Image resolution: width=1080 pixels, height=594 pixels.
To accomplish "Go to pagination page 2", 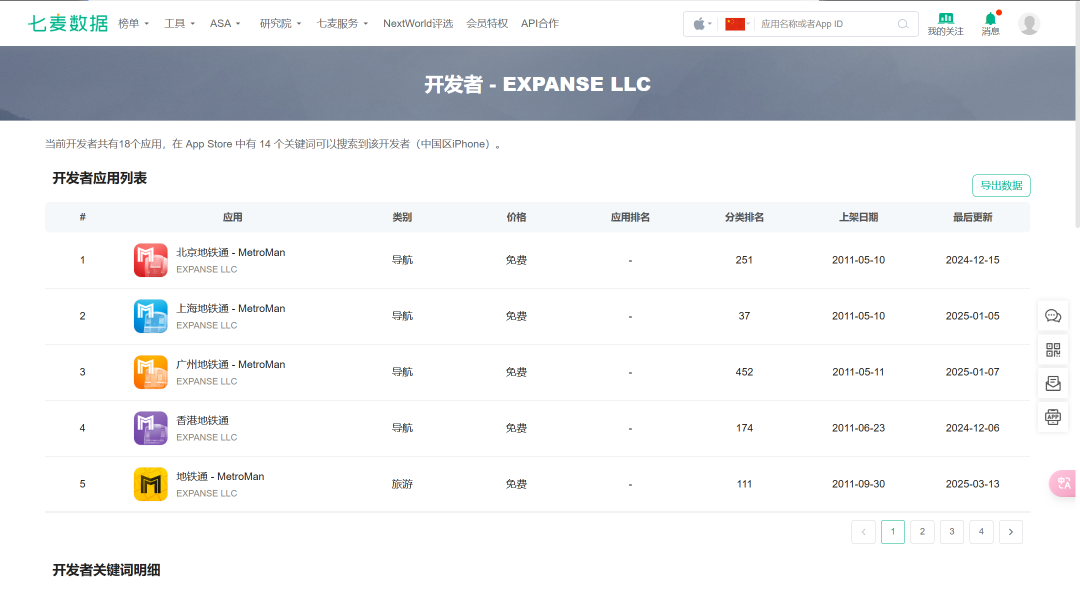I will [922, 531].
